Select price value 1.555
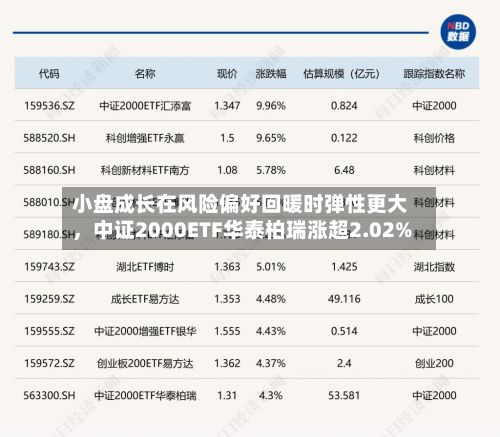This screenshot has width=500, height=437. coord(227,331)
